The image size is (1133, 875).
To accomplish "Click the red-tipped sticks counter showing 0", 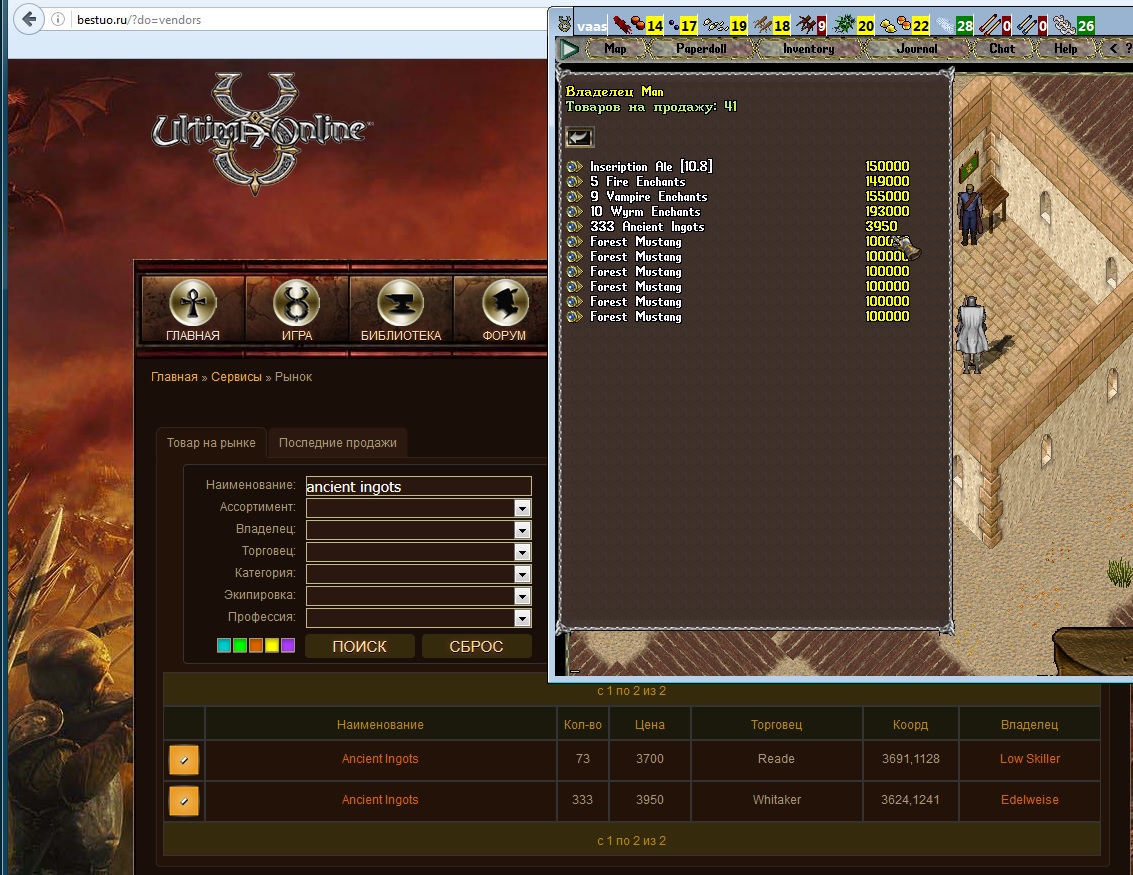I will pyautogui.click(x=995, y=26).
